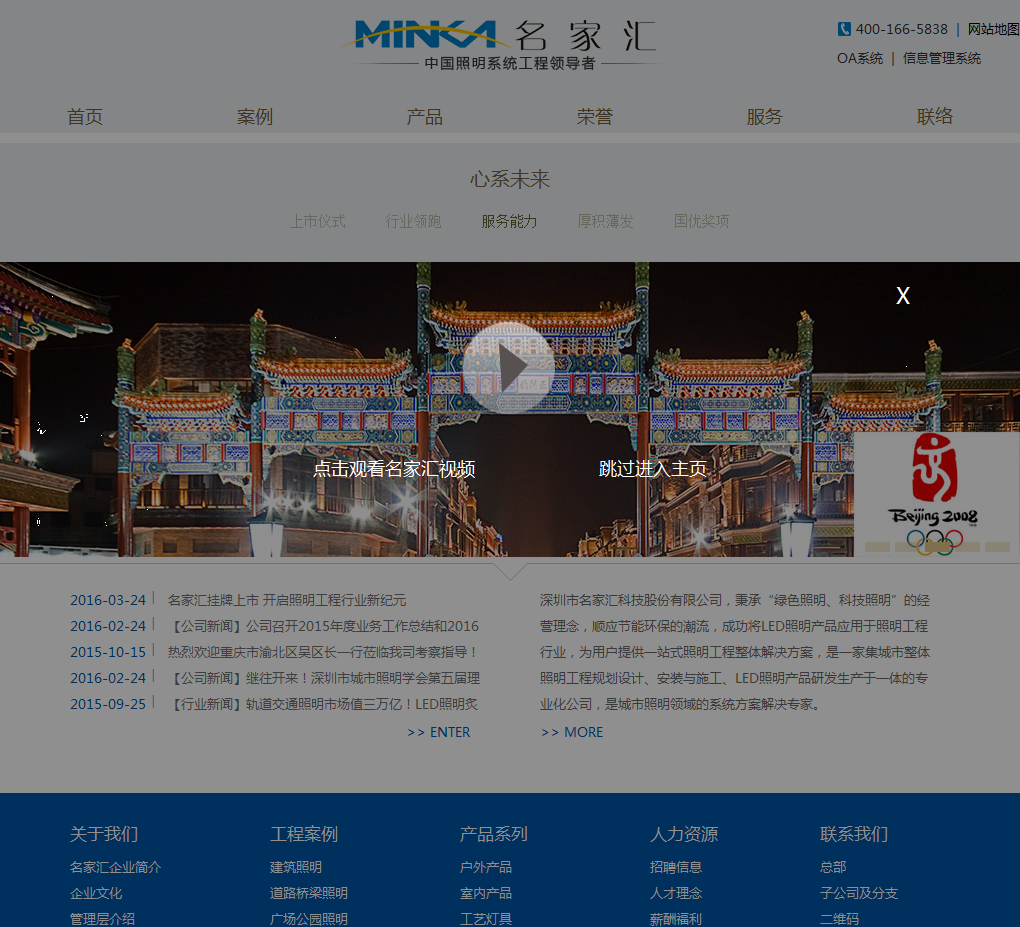Viewport: 1020px width, 927px height.
Task: Open footer heading 人力资源
Action: [x=684, y=835]
